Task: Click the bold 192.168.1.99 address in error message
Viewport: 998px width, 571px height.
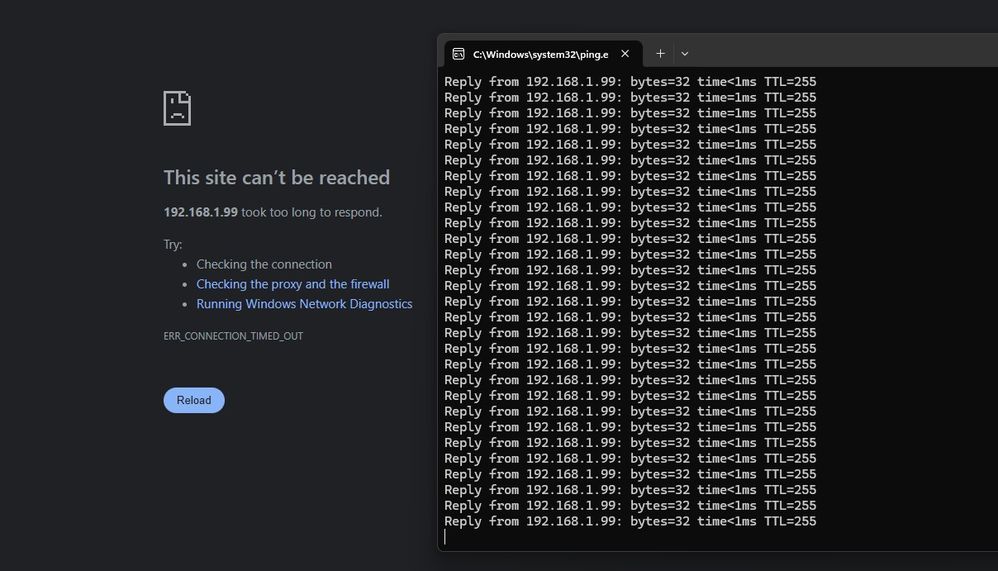Action: click(x=200, y=212)
